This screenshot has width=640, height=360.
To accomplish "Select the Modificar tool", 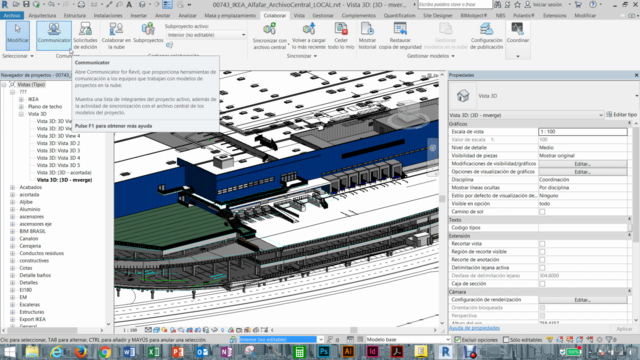I will (x=18, y=36).
